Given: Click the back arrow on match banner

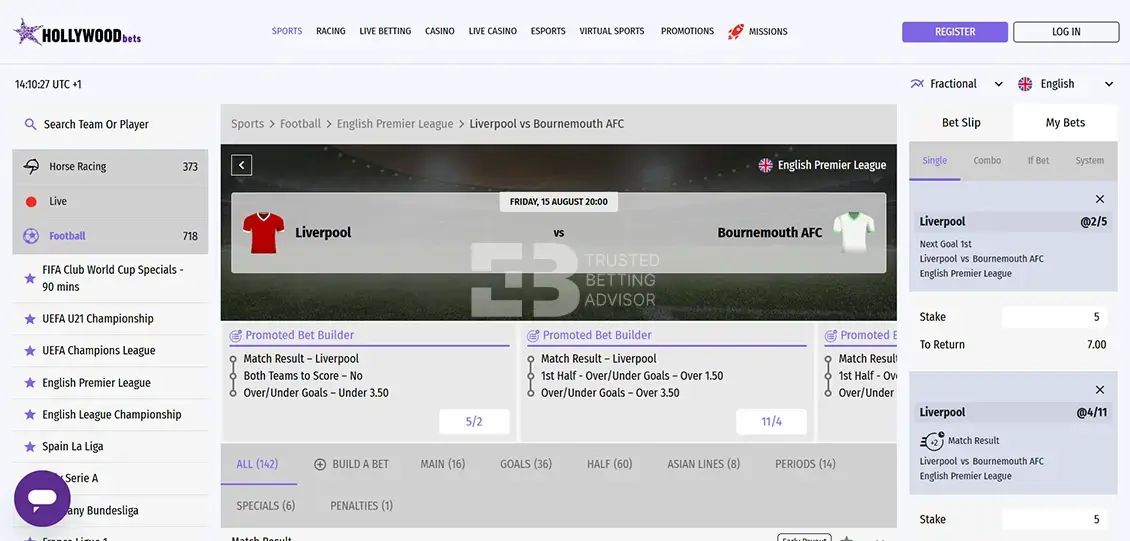Looking at the screenshot, I should [x=241, y=166].
